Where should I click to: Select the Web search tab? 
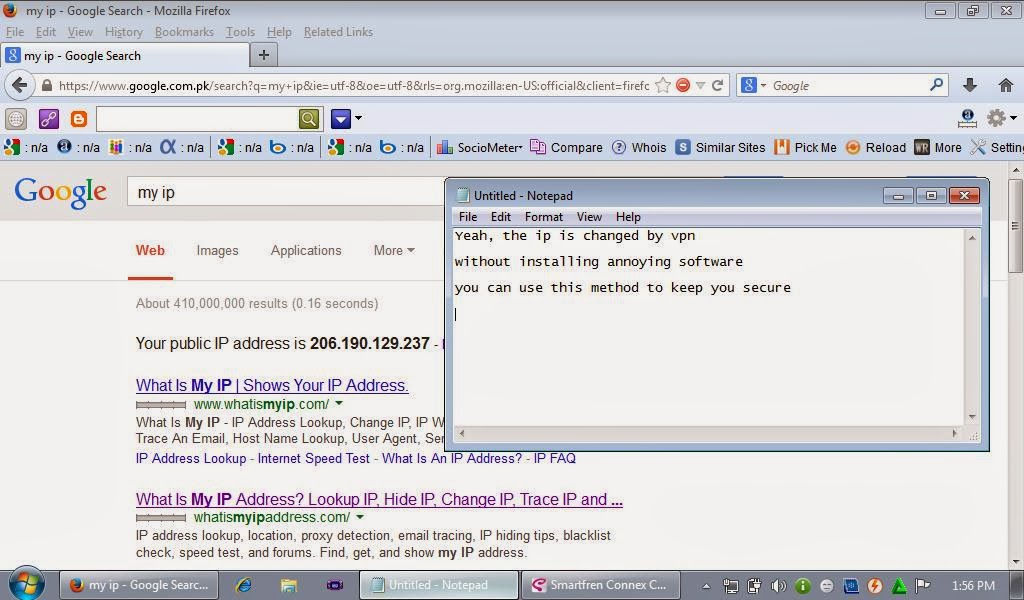pyautogui.click(x=150, y=251)
